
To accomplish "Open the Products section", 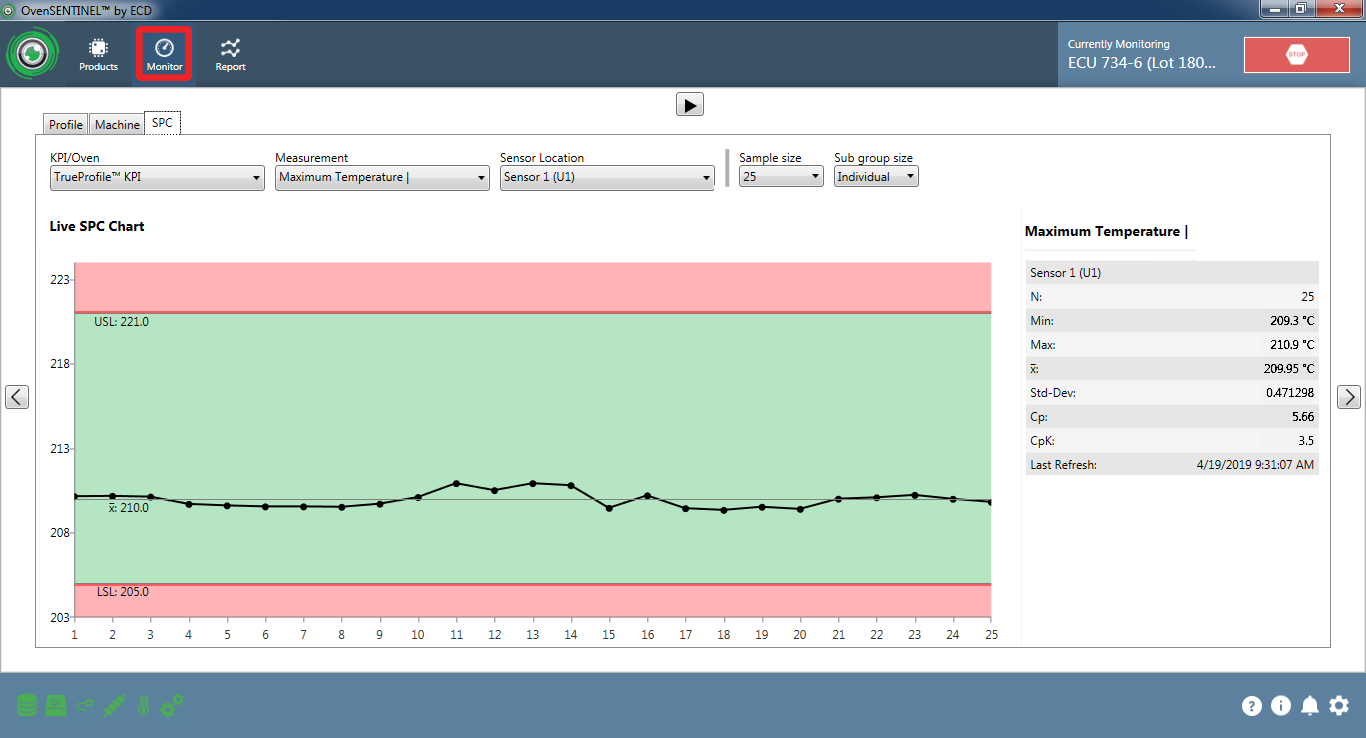I will tap(98, 54).
